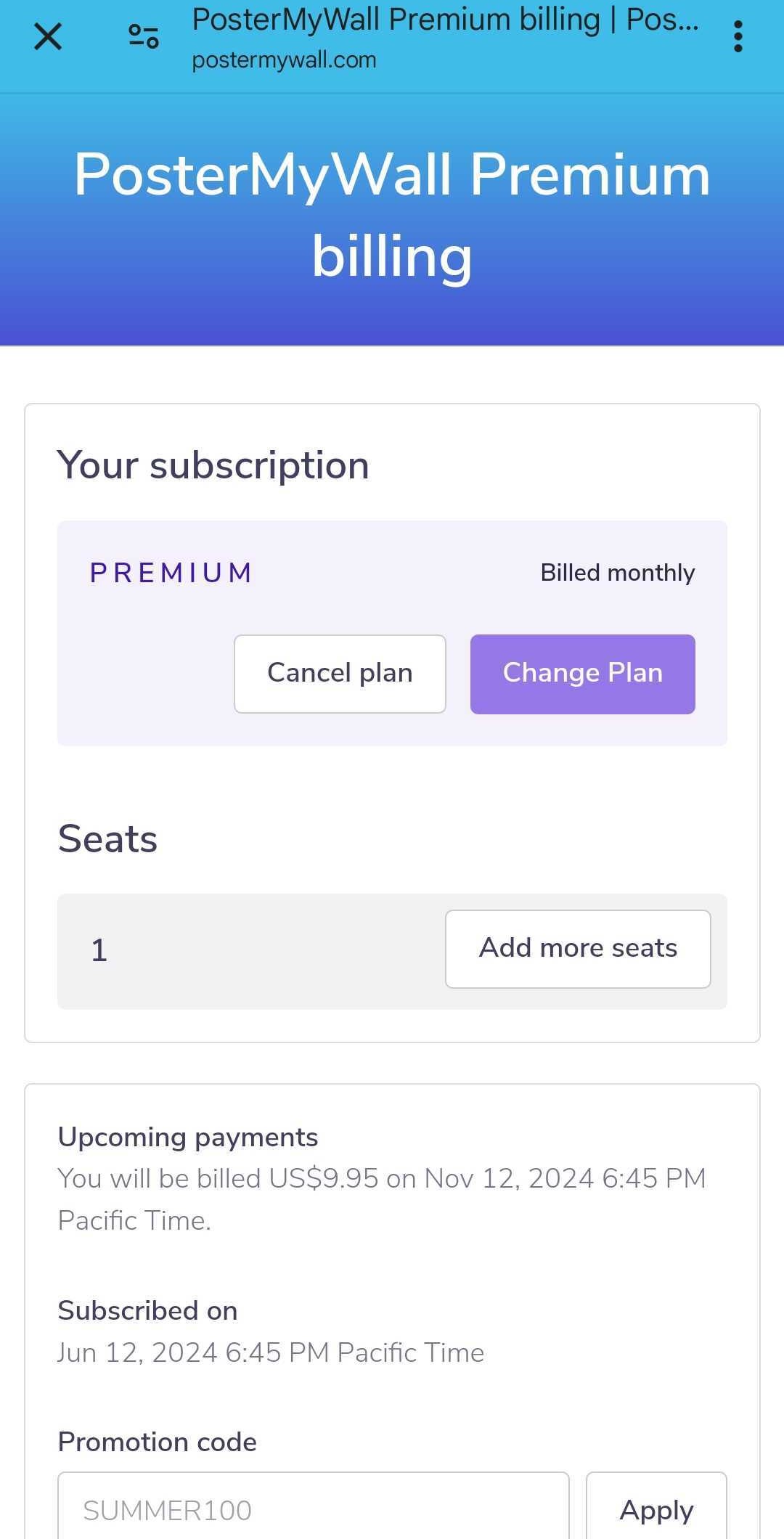Click the seat count showing 1
The width and height of the screenshot is (784, 1539).
coord(99,950)
